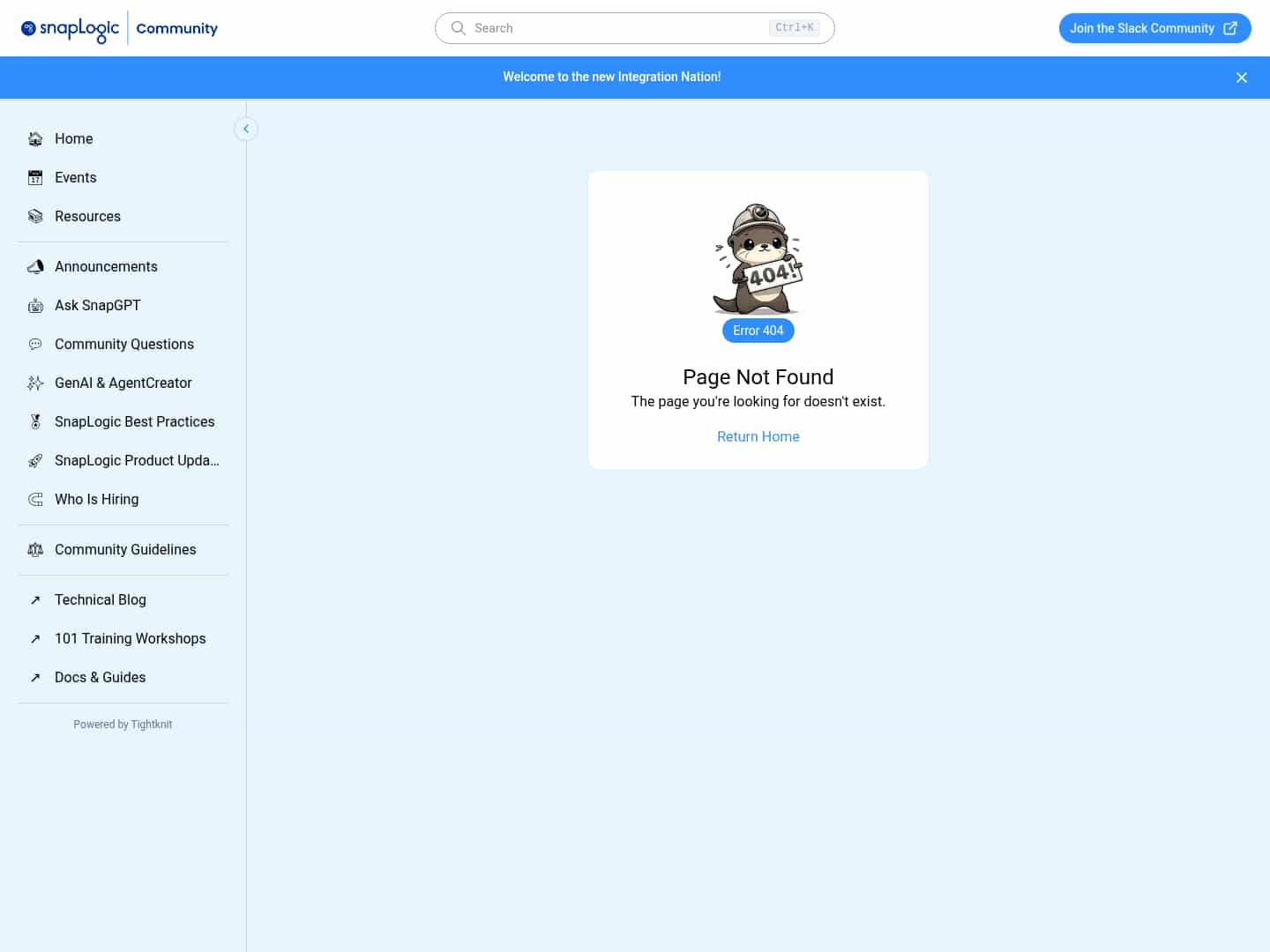This screenshot has width=1270, height=952.
Task: Open GenAI & AgentCreator sparkles icon
Action: click(x=35, y=383)
